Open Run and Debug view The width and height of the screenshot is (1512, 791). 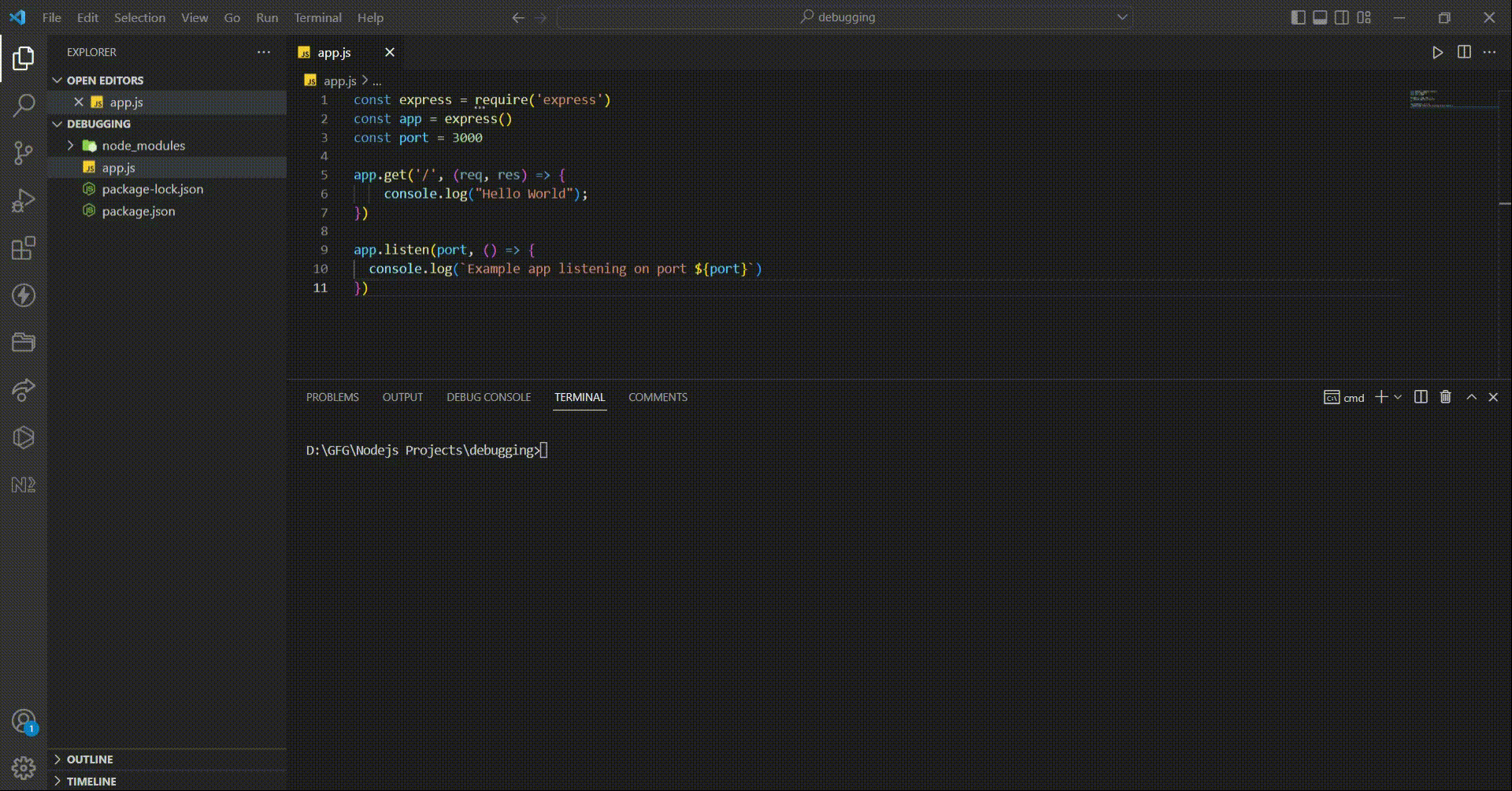24,201
